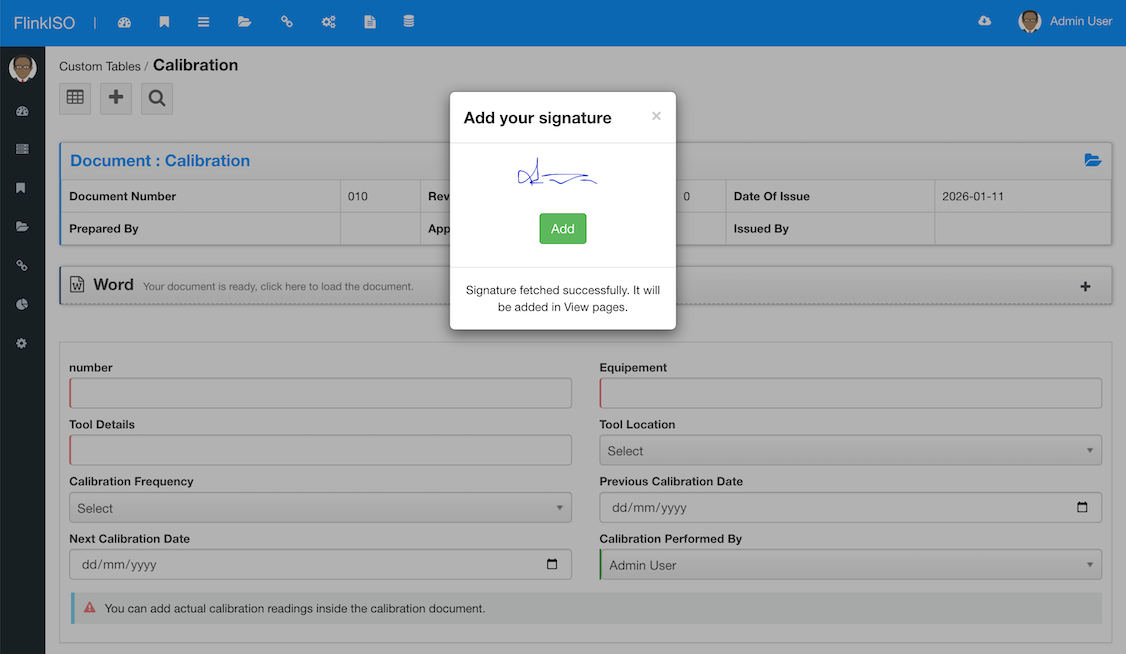This screenshot has width=1126, height=654.
Task: Click the cloud download icon in header
Action: [984, 21]
